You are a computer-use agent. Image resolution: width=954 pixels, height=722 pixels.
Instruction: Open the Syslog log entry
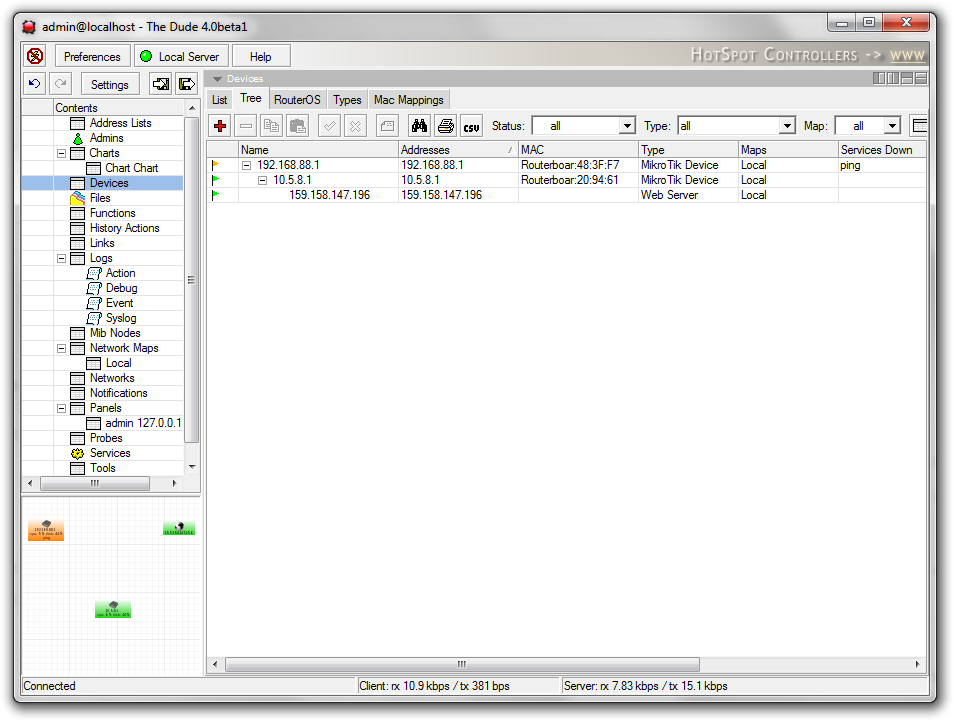pyautogui.click(x=121, y=318)
